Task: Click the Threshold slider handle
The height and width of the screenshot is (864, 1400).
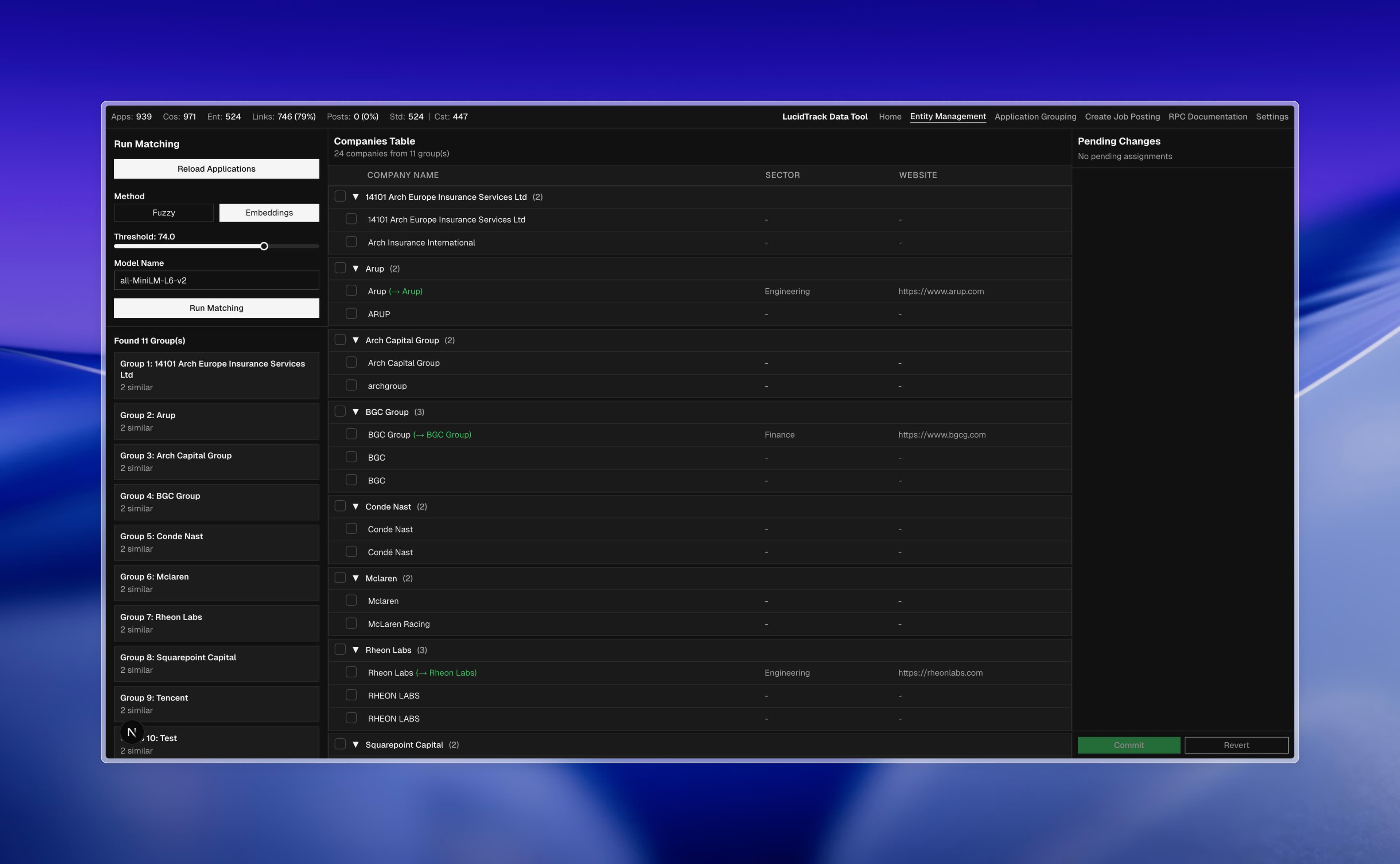Action: click(x=264, y=246)
